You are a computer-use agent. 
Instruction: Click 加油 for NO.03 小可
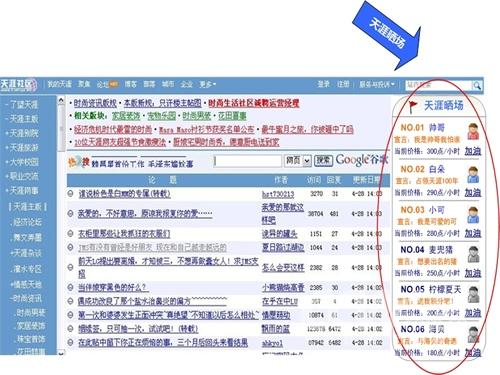pos(473,233)
